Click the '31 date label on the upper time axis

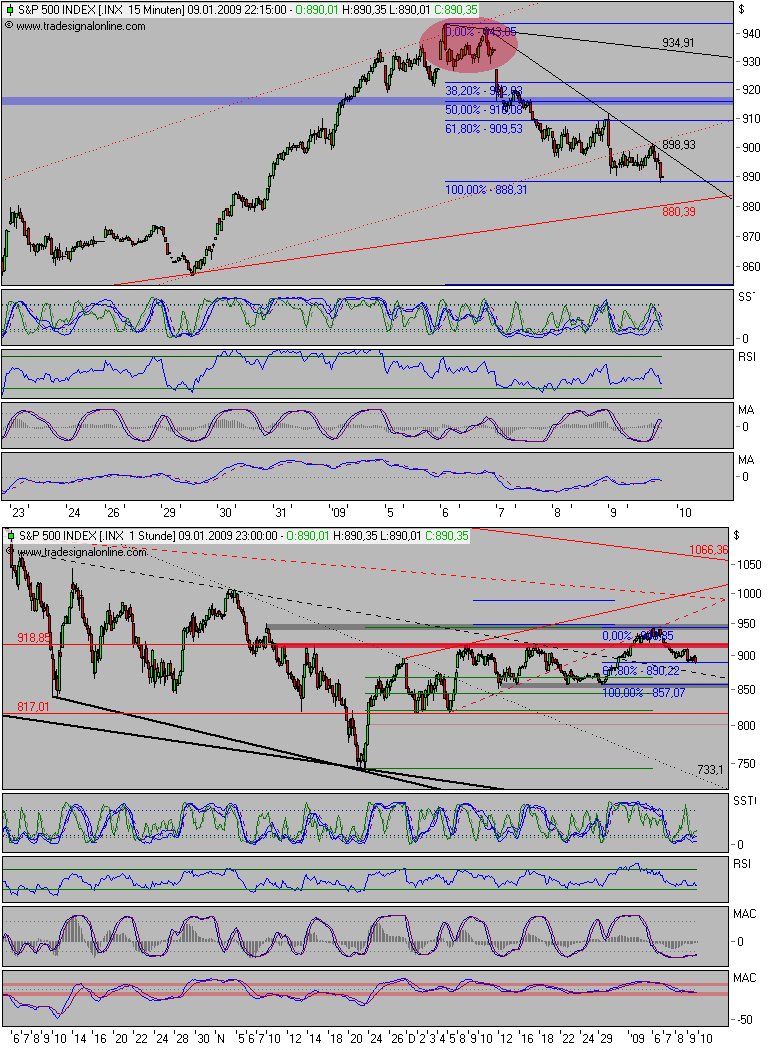279,512
